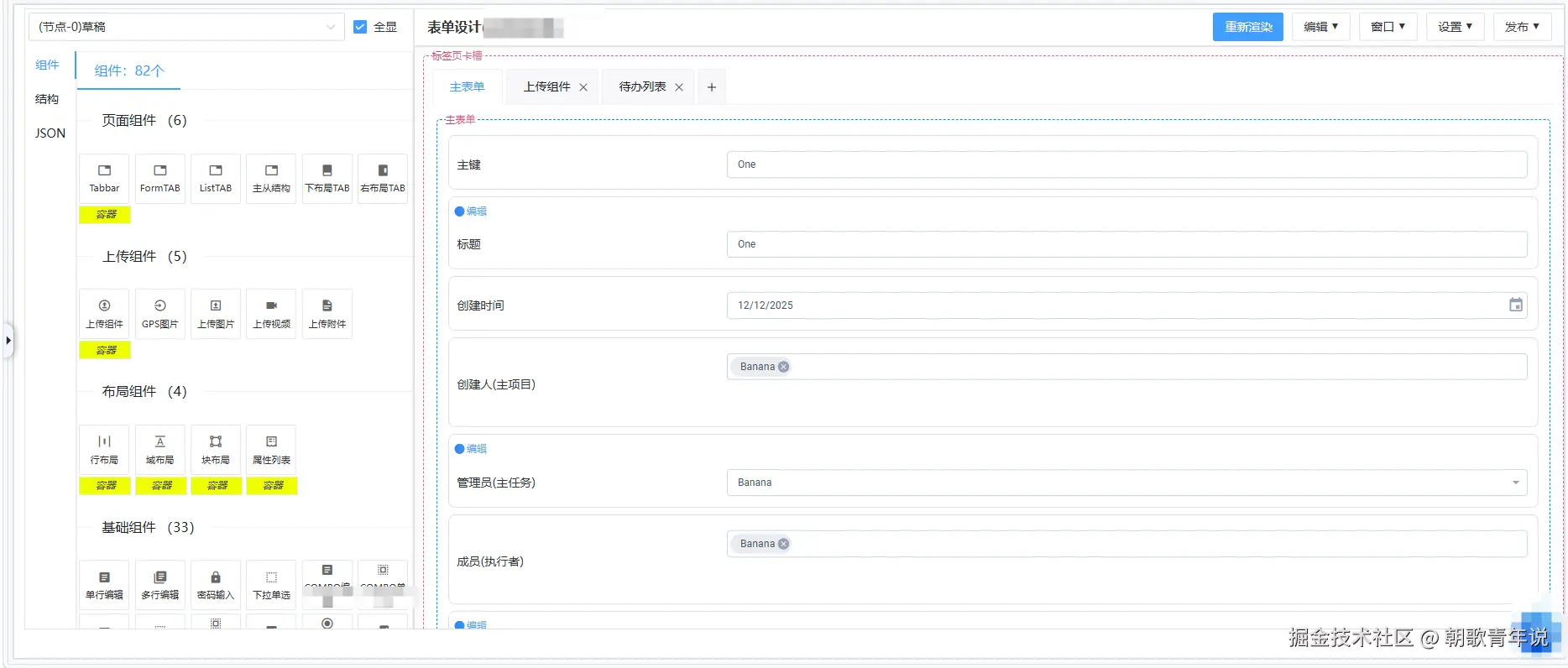
Task: Switch to the 主表单 tab
Action: pyautogui.click(x=467, y=87)
